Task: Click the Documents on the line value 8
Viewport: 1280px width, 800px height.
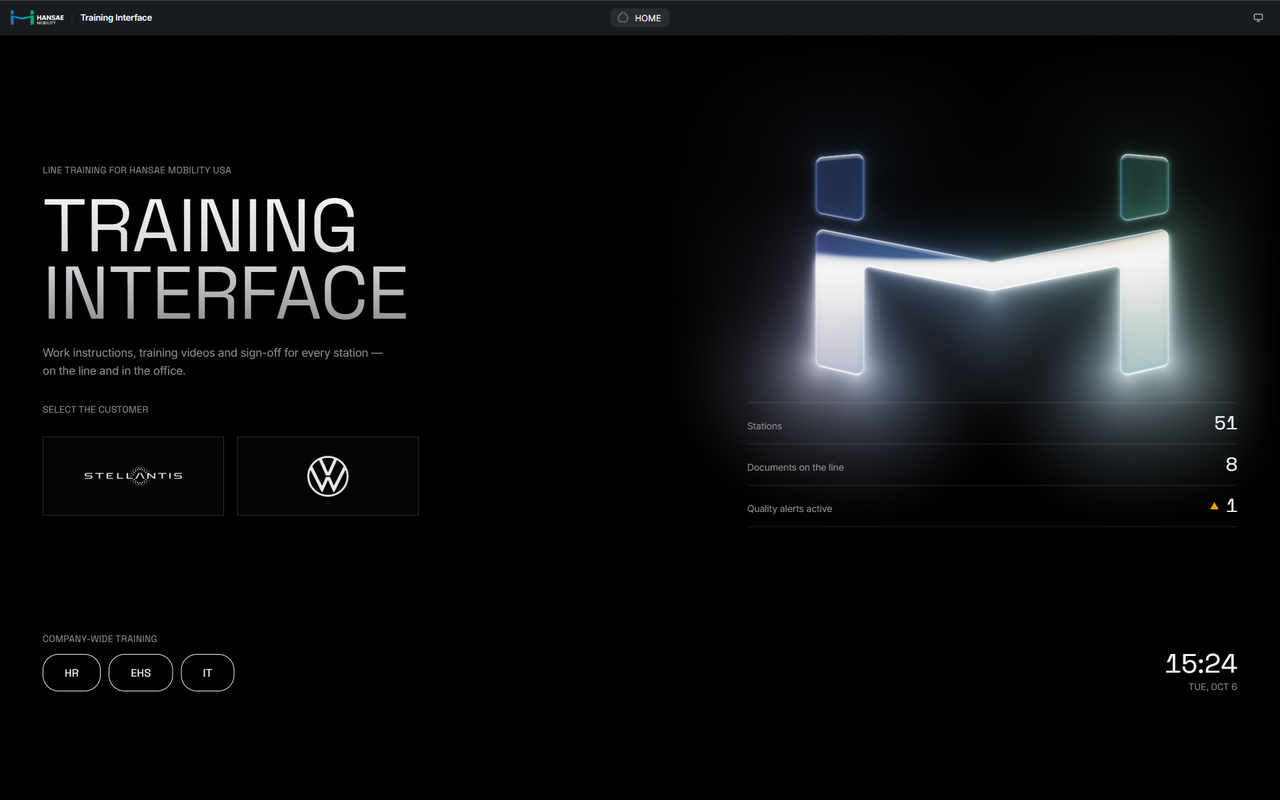Action: [x=1231, y=465]
